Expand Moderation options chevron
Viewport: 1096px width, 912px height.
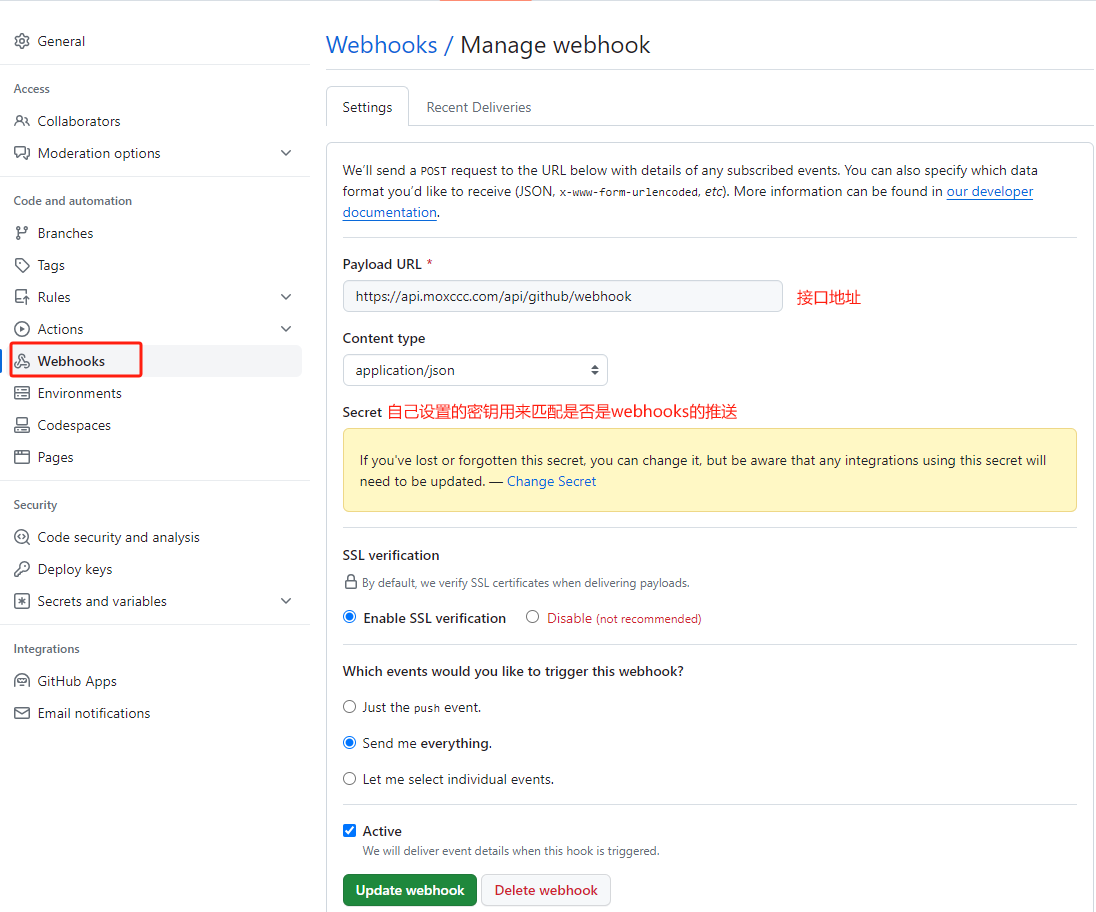point(286,153)
